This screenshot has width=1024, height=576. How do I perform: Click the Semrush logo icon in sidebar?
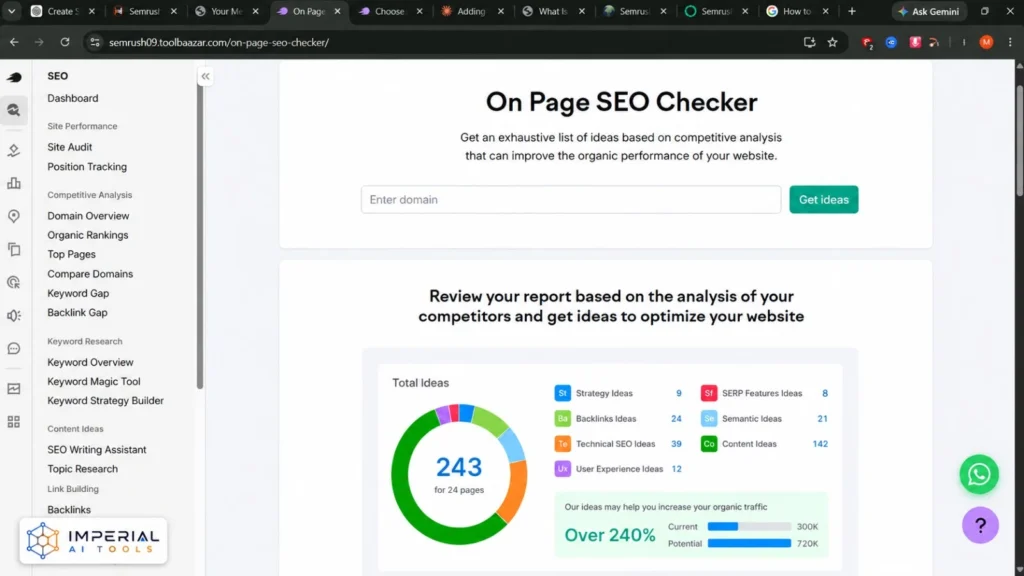coord(14,77)
